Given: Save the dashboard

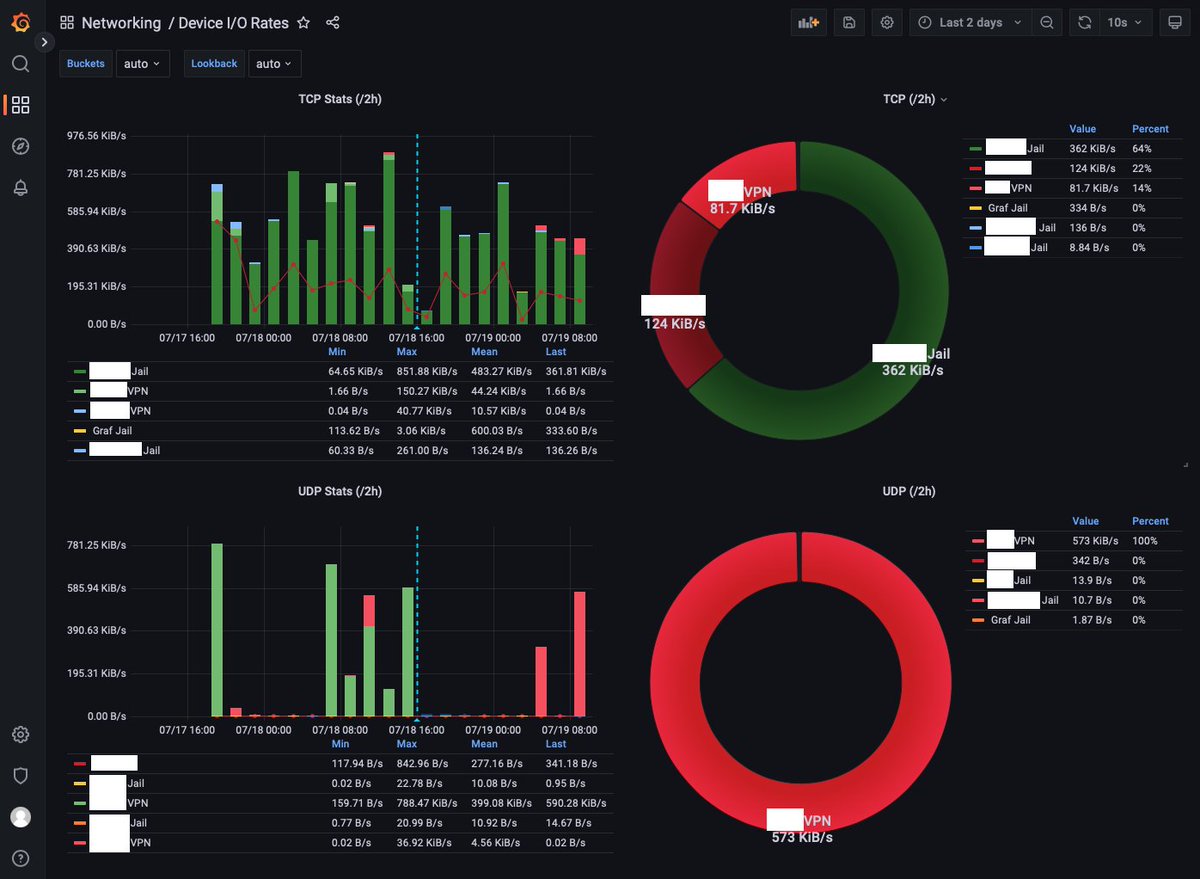Looking at the screenshot, I should pyautogui.click(x=849, y=22).
